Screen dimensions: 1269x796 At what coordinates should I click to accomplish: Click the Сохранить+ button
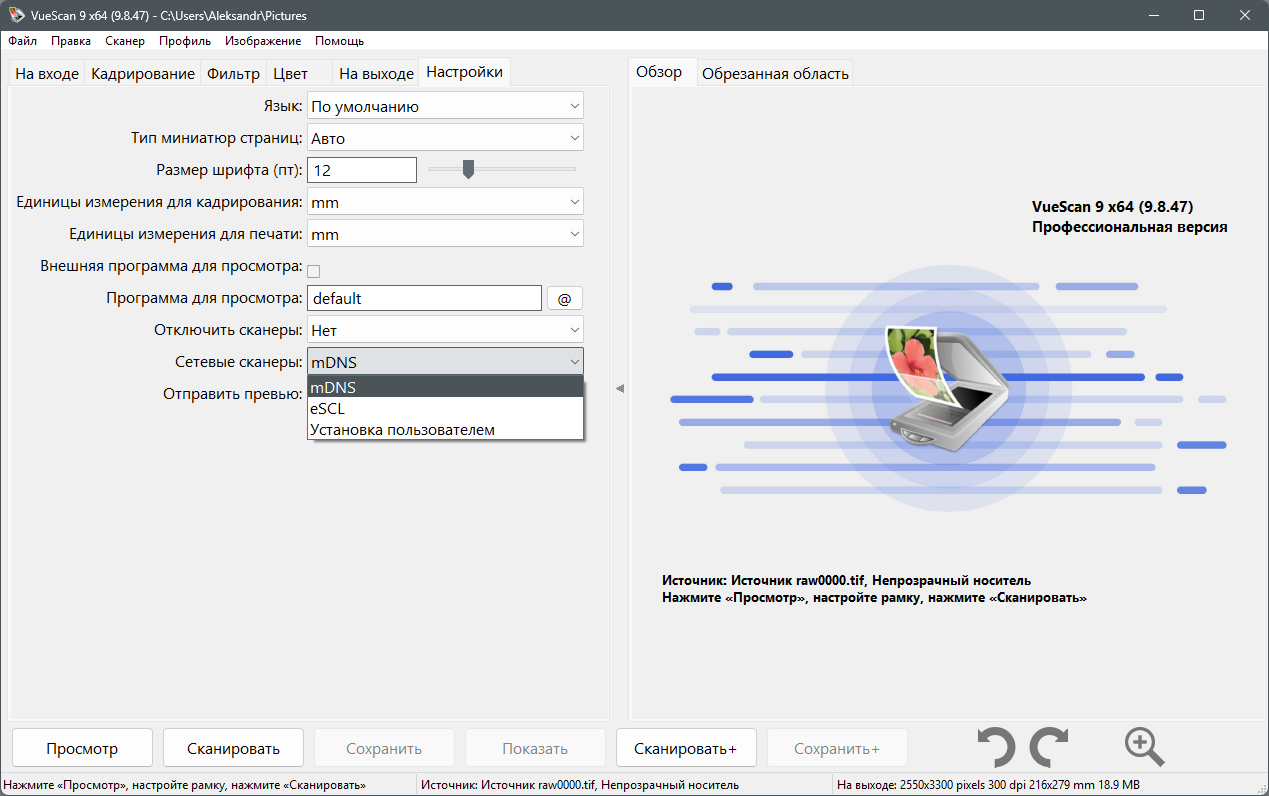pyautogui.click(x=837, y=748)
